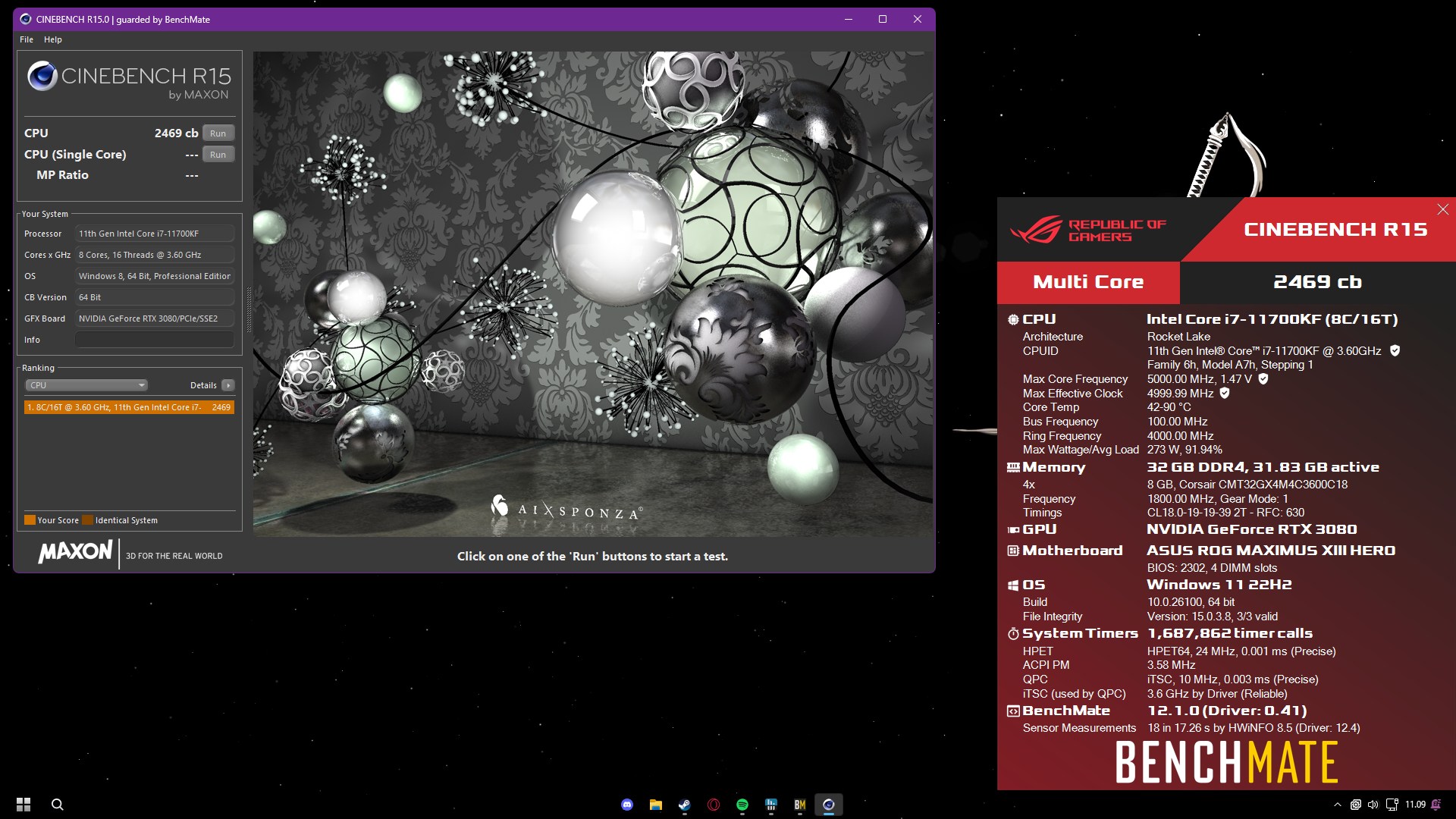This screenshot has width=1456, height=819.
Task: Click the Multi Core label tab
Action: (x=1088, y=282)
